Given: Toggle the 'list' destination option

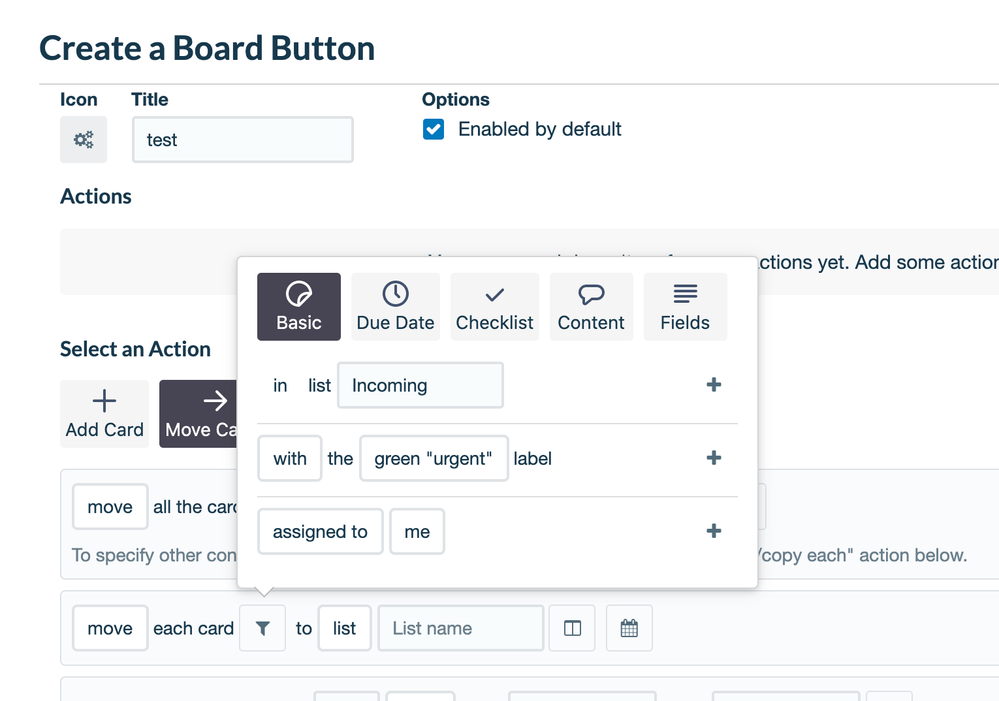Looking at the screenshot, I should 344,629.
